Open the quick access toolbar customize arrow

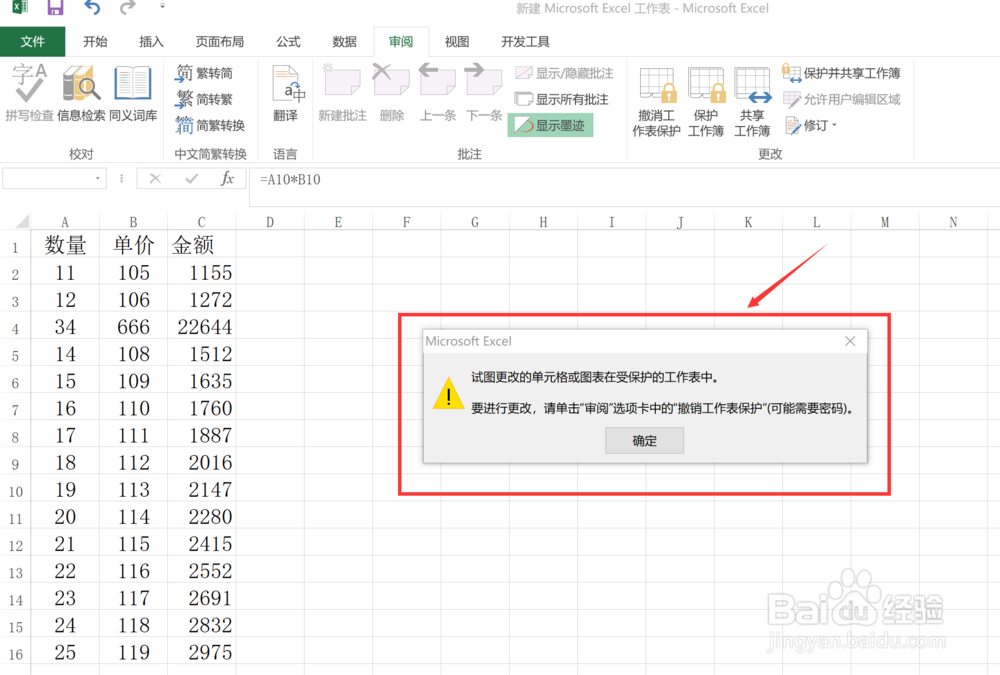pyautogui.click(x=162, y=6)
